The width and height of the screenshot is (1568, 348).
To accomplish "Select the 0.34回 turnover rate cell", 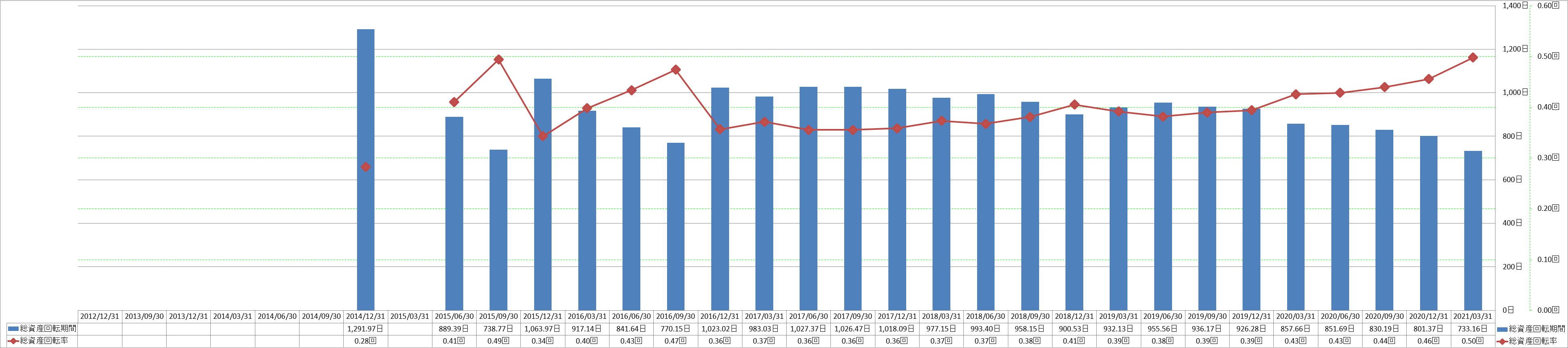I will [542, 341].
